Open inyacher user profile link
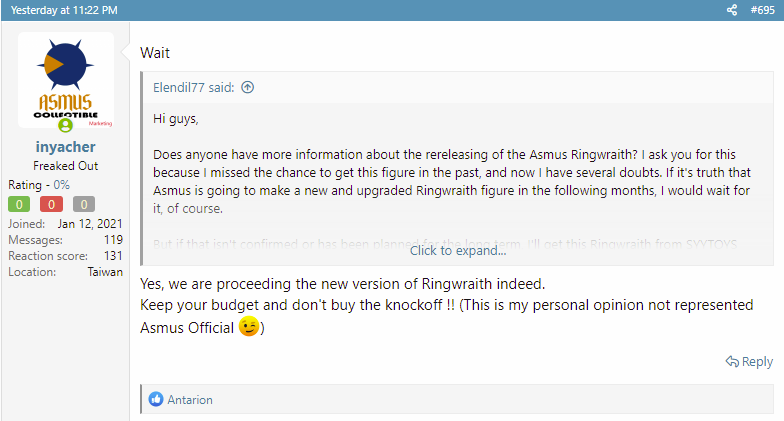Viewport: 784px width, 421px height. tap(66, 147)
